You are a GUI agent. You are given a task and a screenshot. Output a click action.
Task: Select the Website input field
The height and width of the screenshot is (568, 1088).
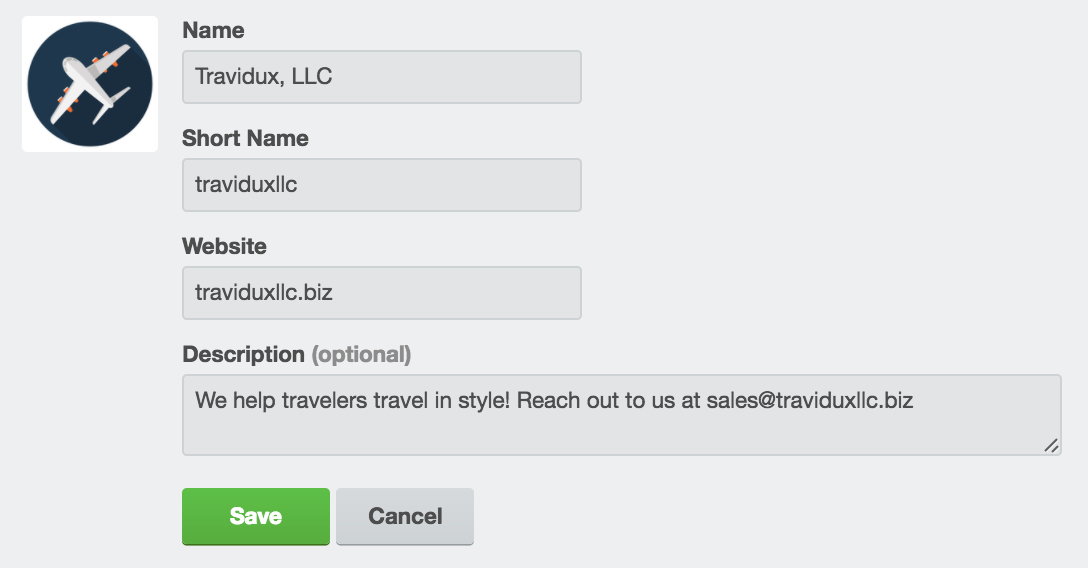[x=382, y=293]
